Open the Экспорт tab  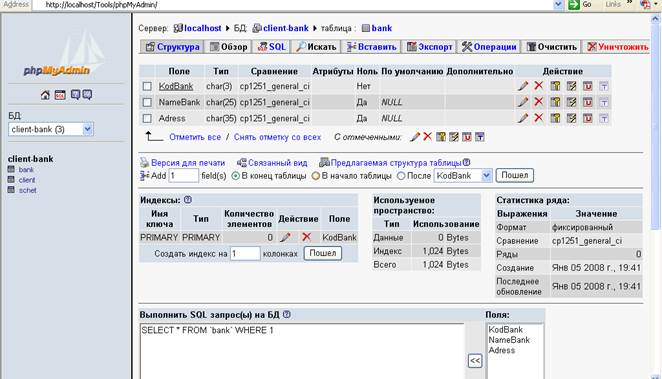pos(429,47)
